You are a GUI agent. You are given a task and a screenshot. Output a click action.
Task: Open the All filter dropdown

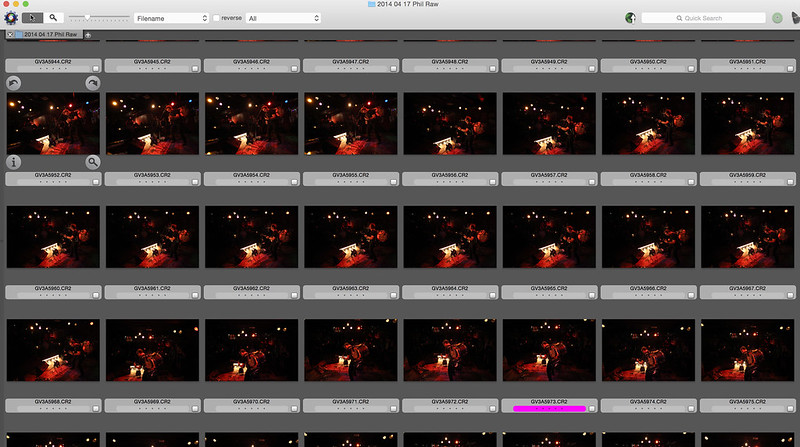[283, 18]
